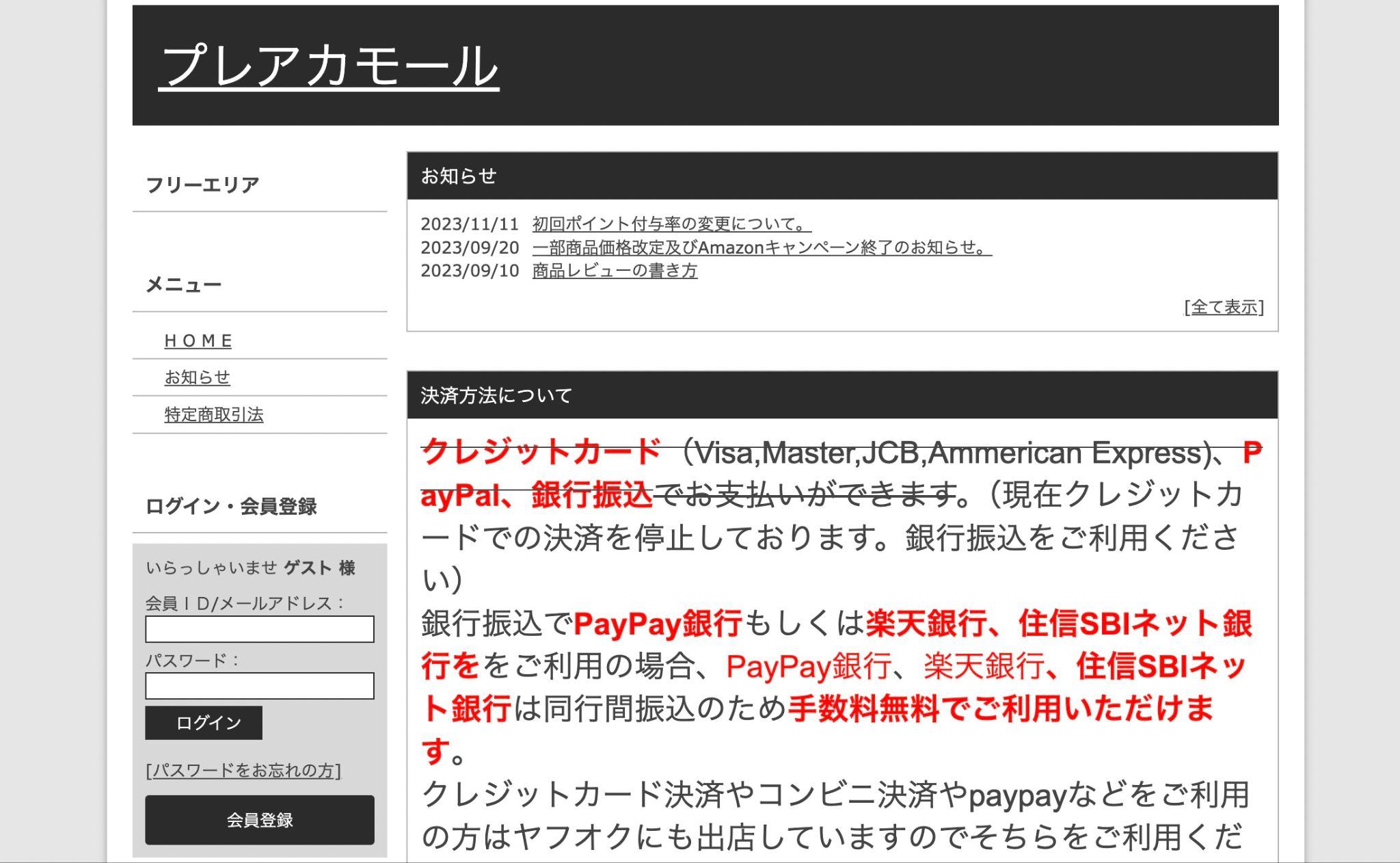Open the プレアカモール site title link
Viewport: 1400px width, 863px height.
[x=329, y=66]
